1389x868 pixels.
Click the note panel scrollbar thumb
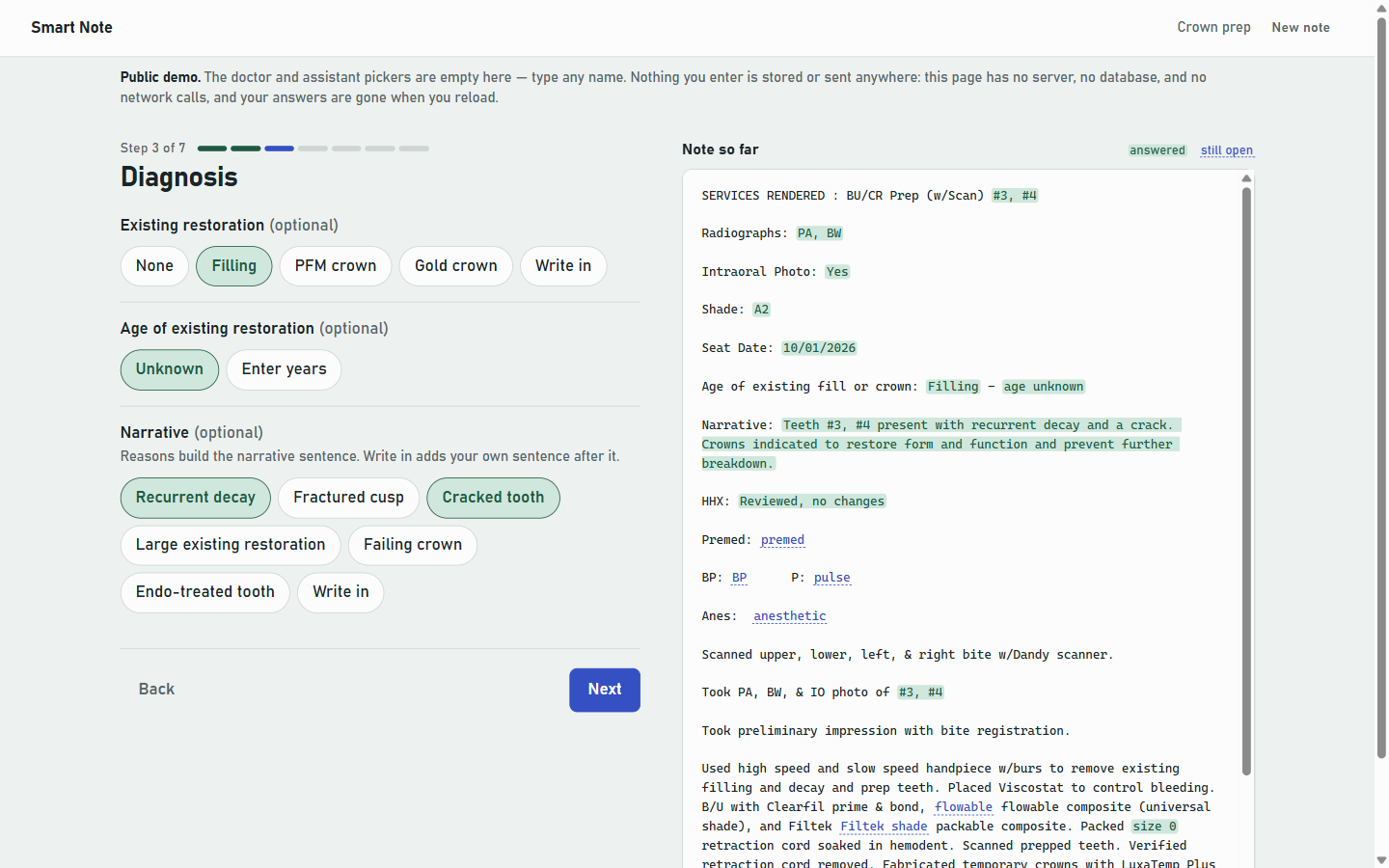pos(1246,481)
